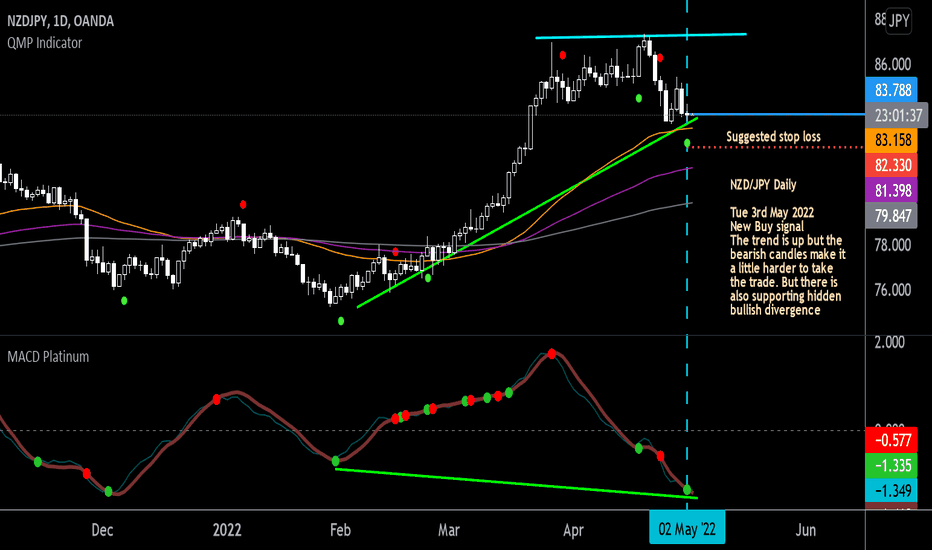Screen dimensions: 932x550
Task: Select the cyan horizontal resistance line at the top
Action: [x=641, y=36]
